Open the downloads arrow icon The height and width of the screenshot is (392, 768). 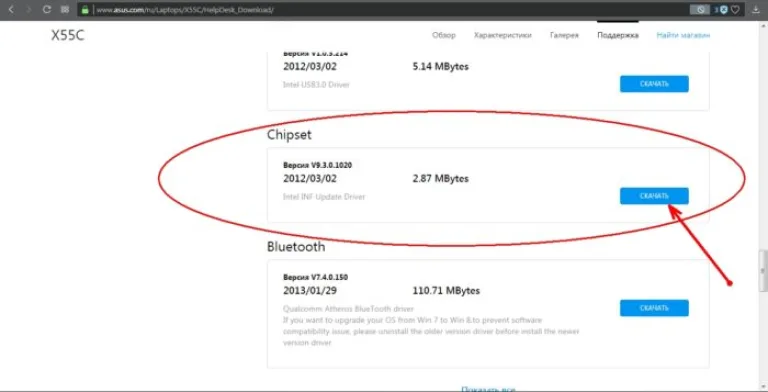click(756, 9)
